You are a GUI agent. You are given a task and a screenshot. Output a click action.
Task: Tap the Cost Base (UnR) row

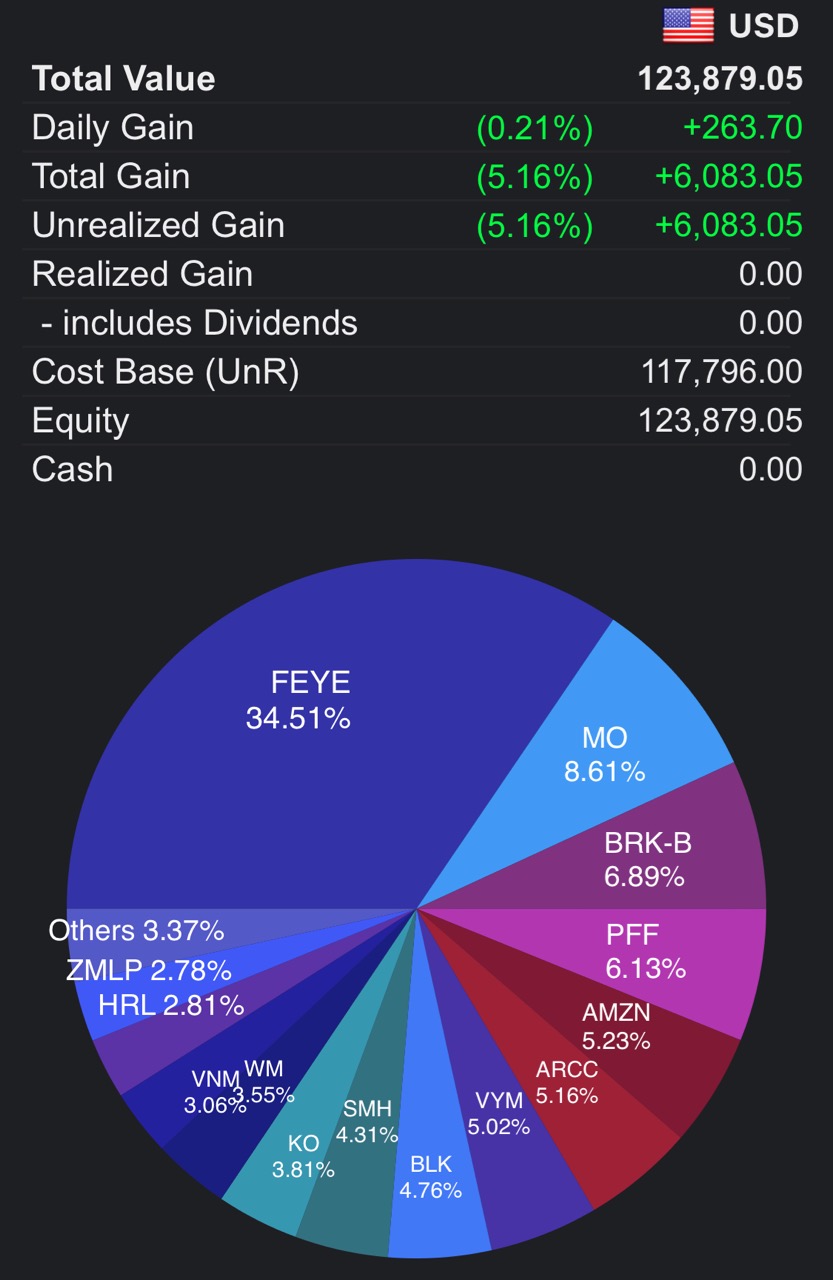(416, 372)
